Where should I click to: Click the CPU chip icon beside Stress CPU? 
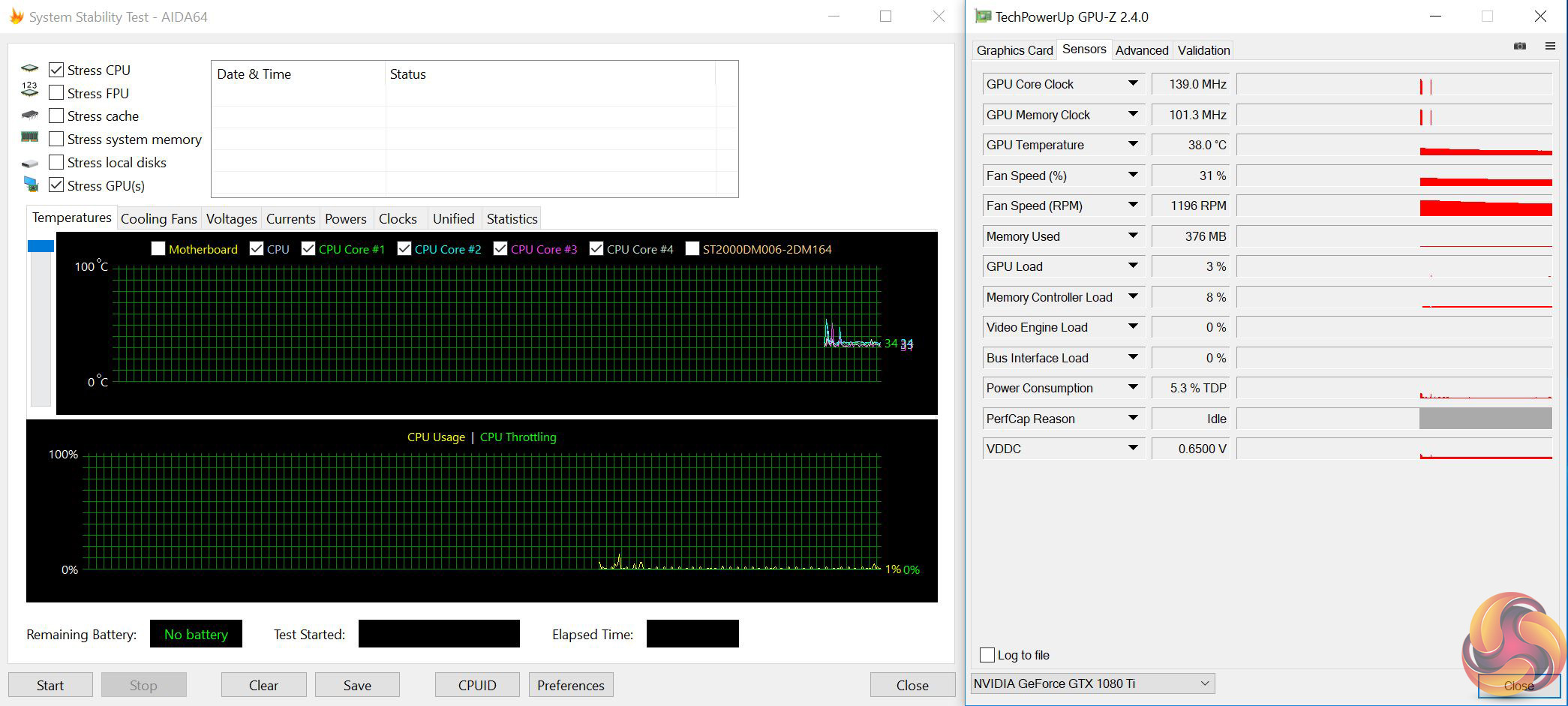(x=29, y=69)
